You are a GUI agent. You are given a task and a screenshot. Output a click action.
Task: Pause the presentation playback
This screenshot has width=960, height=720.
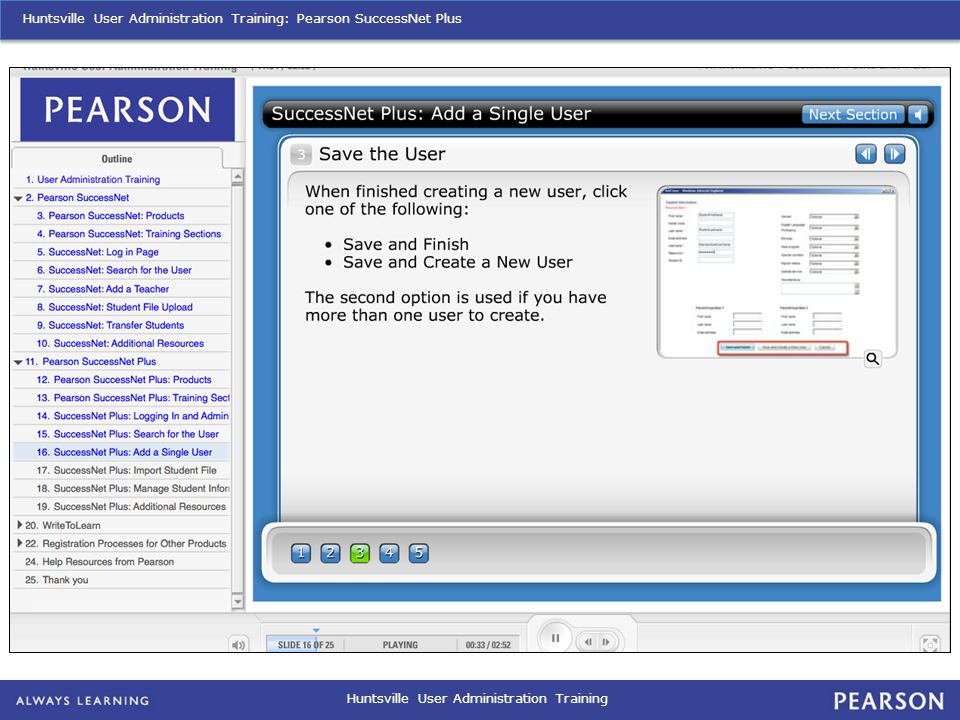(555, 638)
